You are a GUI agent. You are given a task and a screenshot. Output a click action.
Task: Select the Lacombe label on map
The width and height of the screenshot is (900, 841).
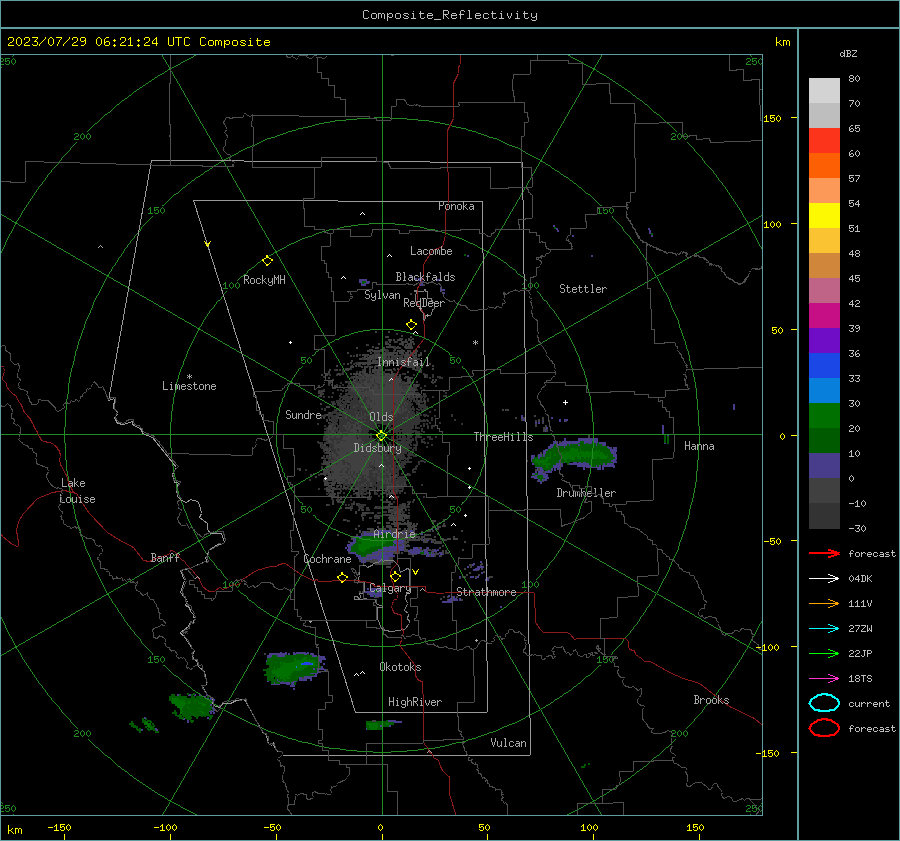click(431, 251)
